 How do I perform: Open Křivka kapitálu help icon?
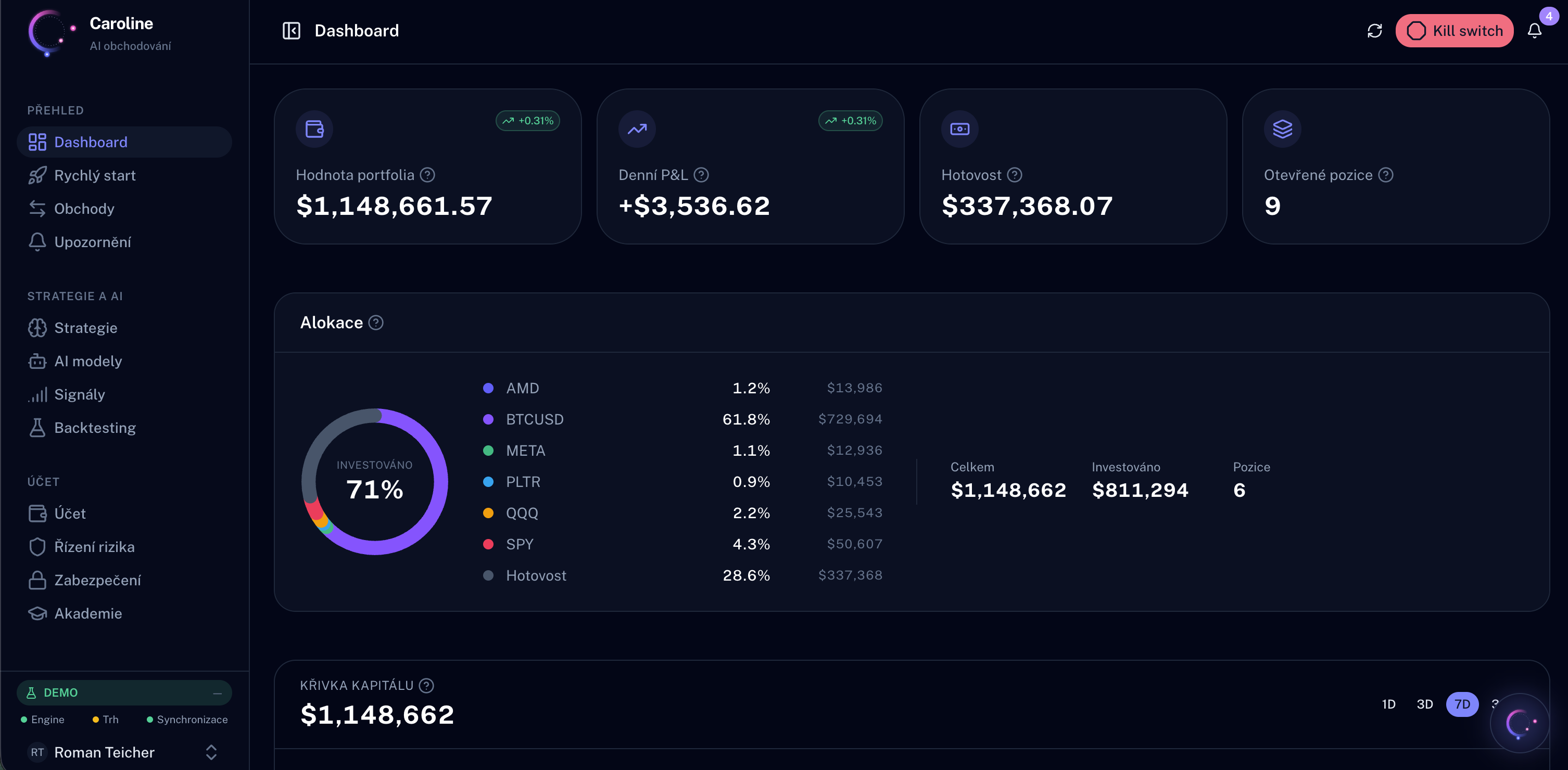(427, 686)
